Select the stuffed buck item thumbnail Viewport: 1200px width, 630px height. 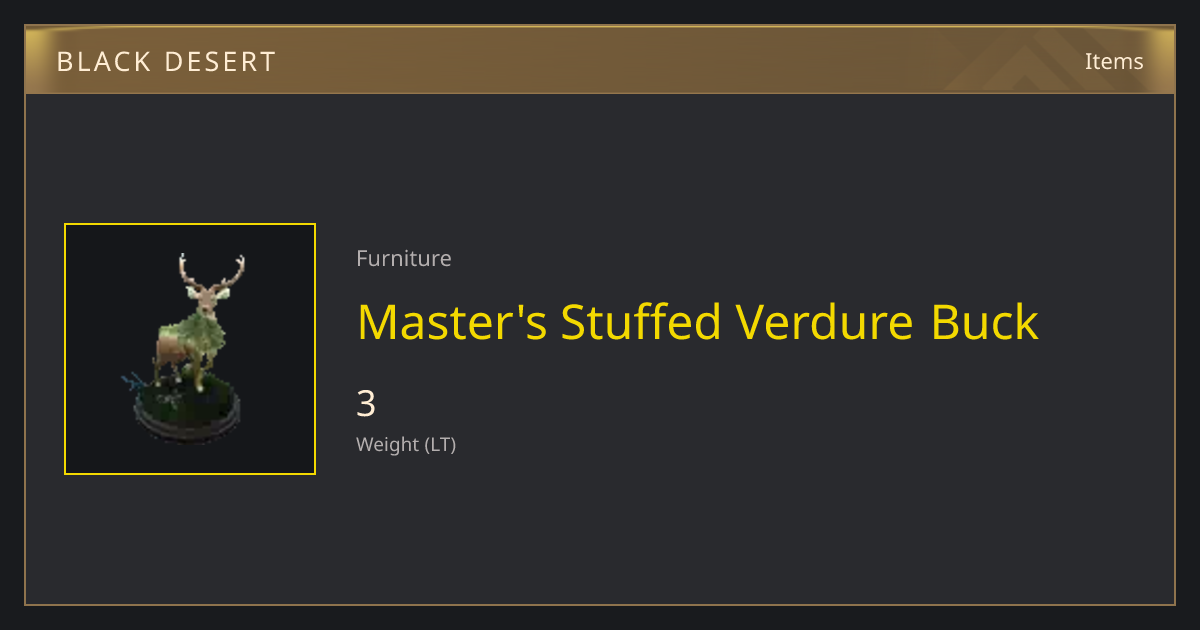[190, 349]
